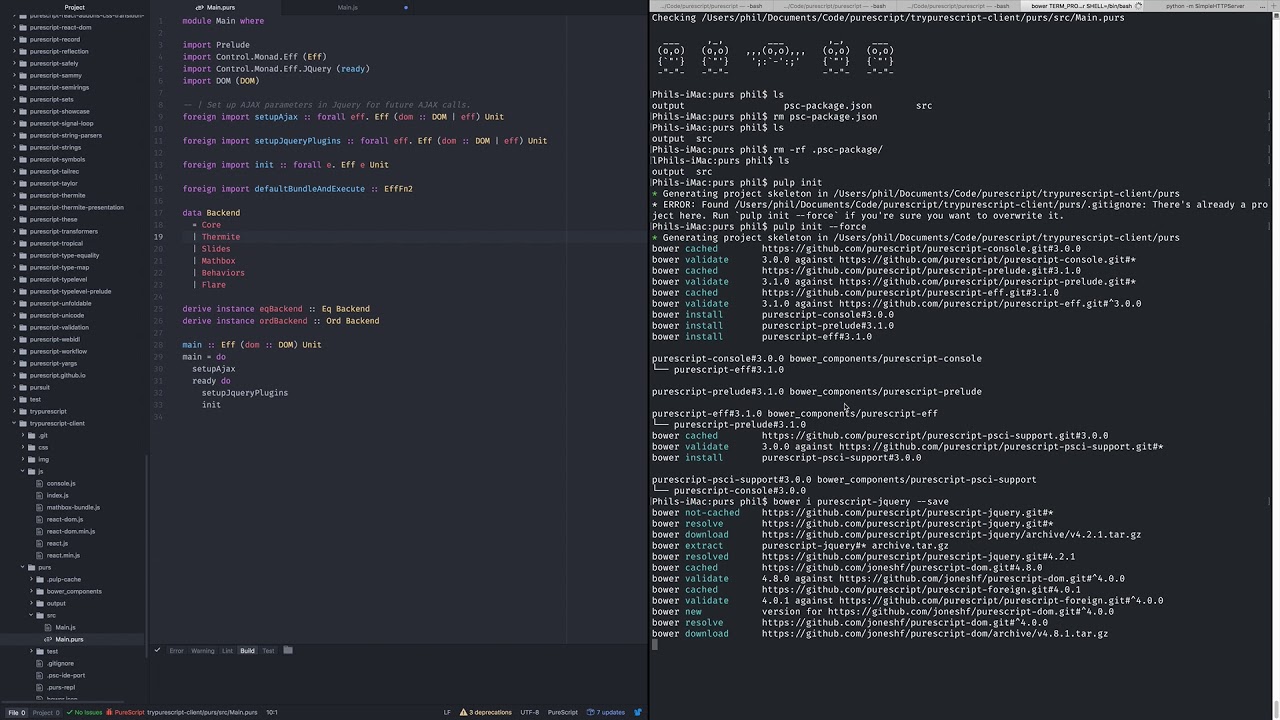Image resolution: width=1280 pixels, height=720 pixels.
Task: Collapse the src folder
Action: click(32, 615)
